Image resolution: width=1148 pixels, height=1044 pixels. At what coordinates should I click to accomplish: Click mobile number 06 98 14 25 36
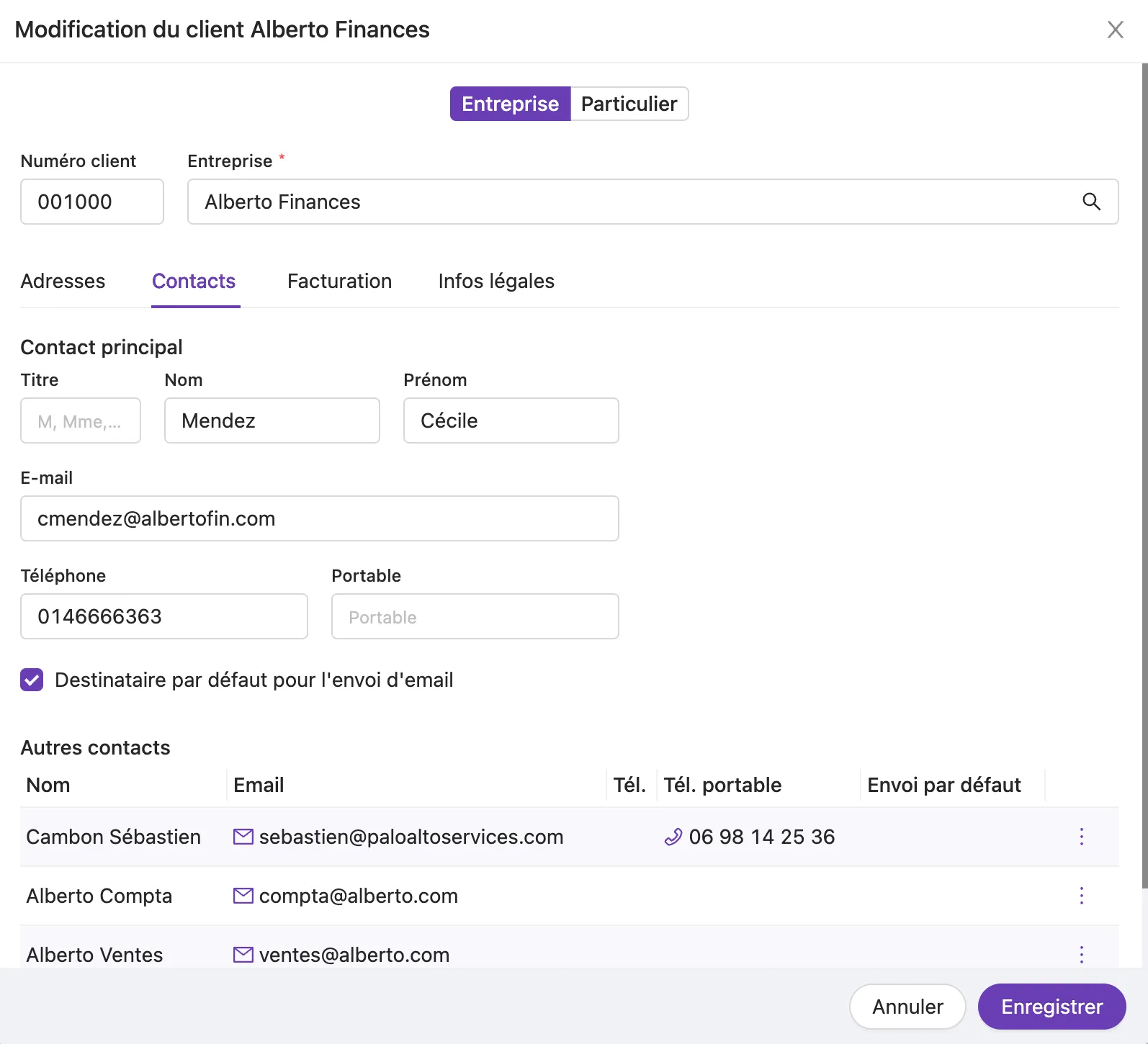(x=762, y=837)
